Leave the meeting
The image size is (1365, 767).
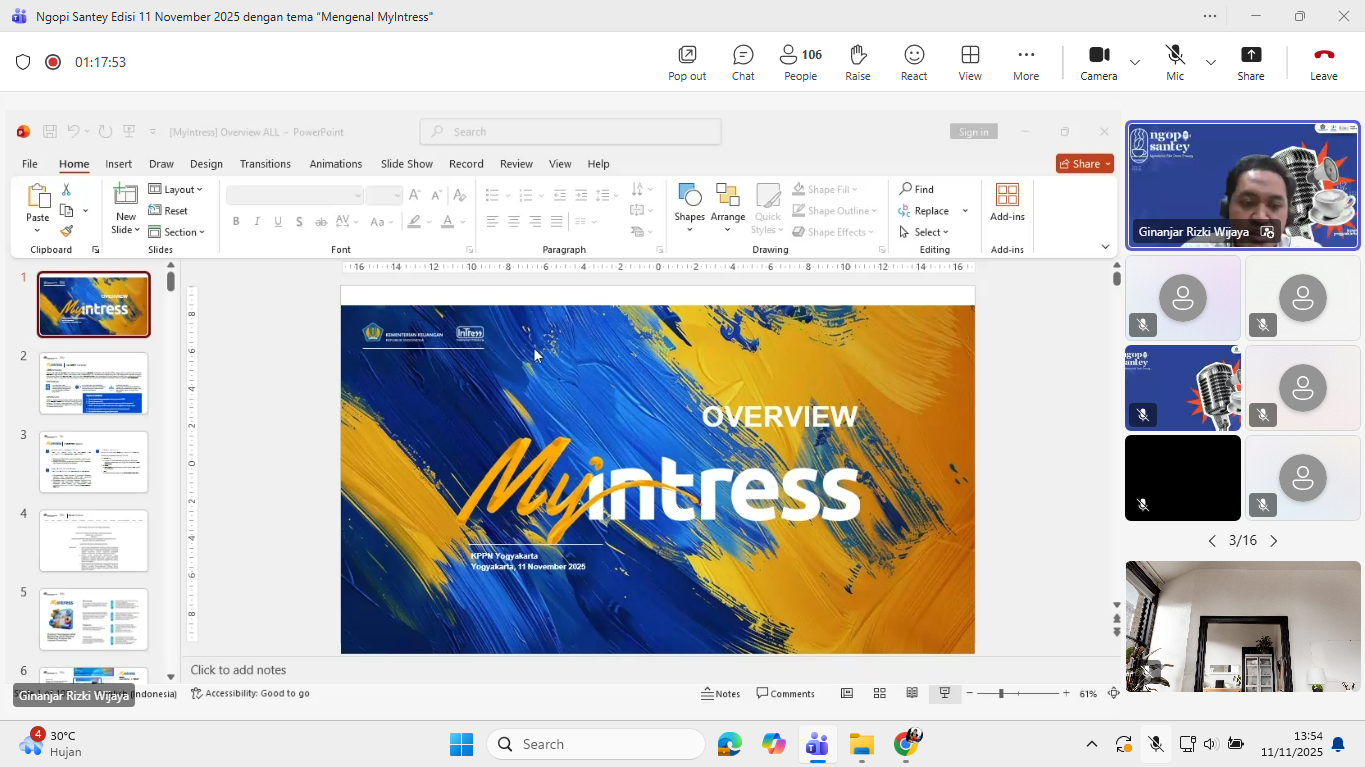click(1323, 62)
